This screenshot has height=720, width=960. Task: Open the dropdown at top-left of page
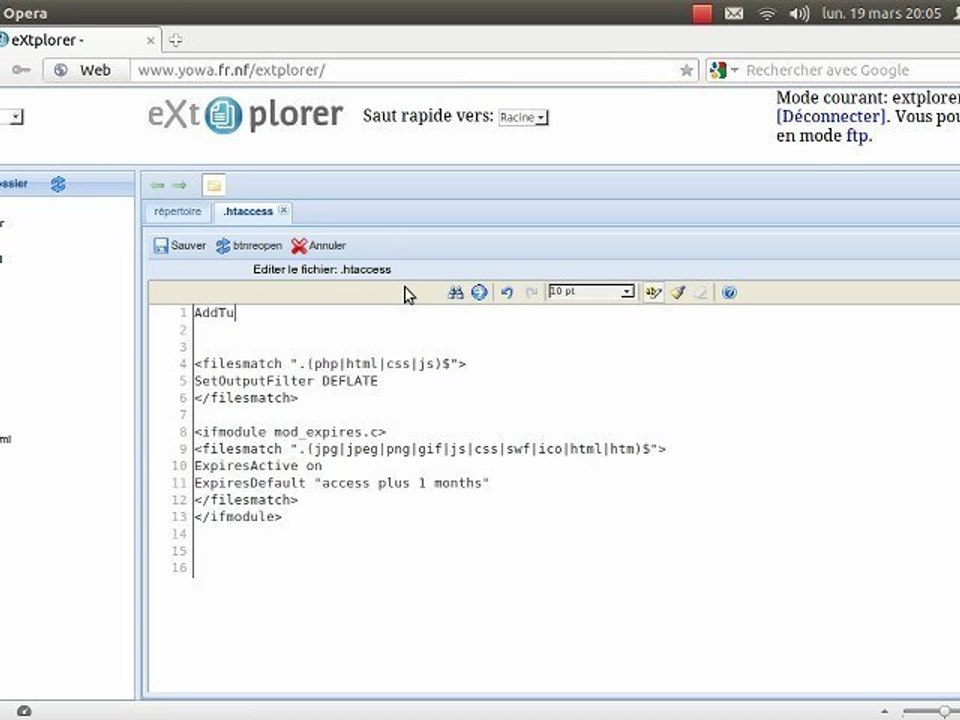(x=12, y=116)
